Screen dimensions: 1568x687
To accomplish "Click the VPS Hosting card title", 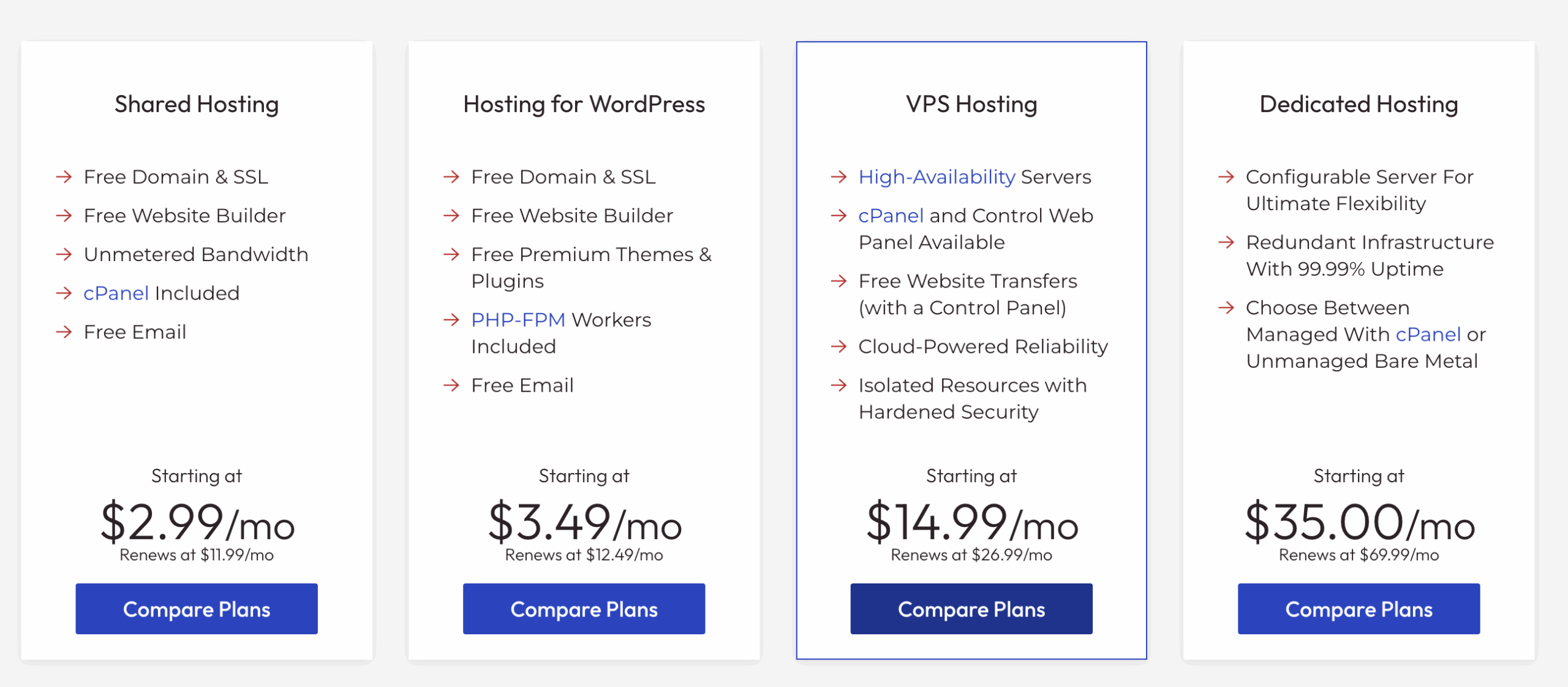I will 971,104.
